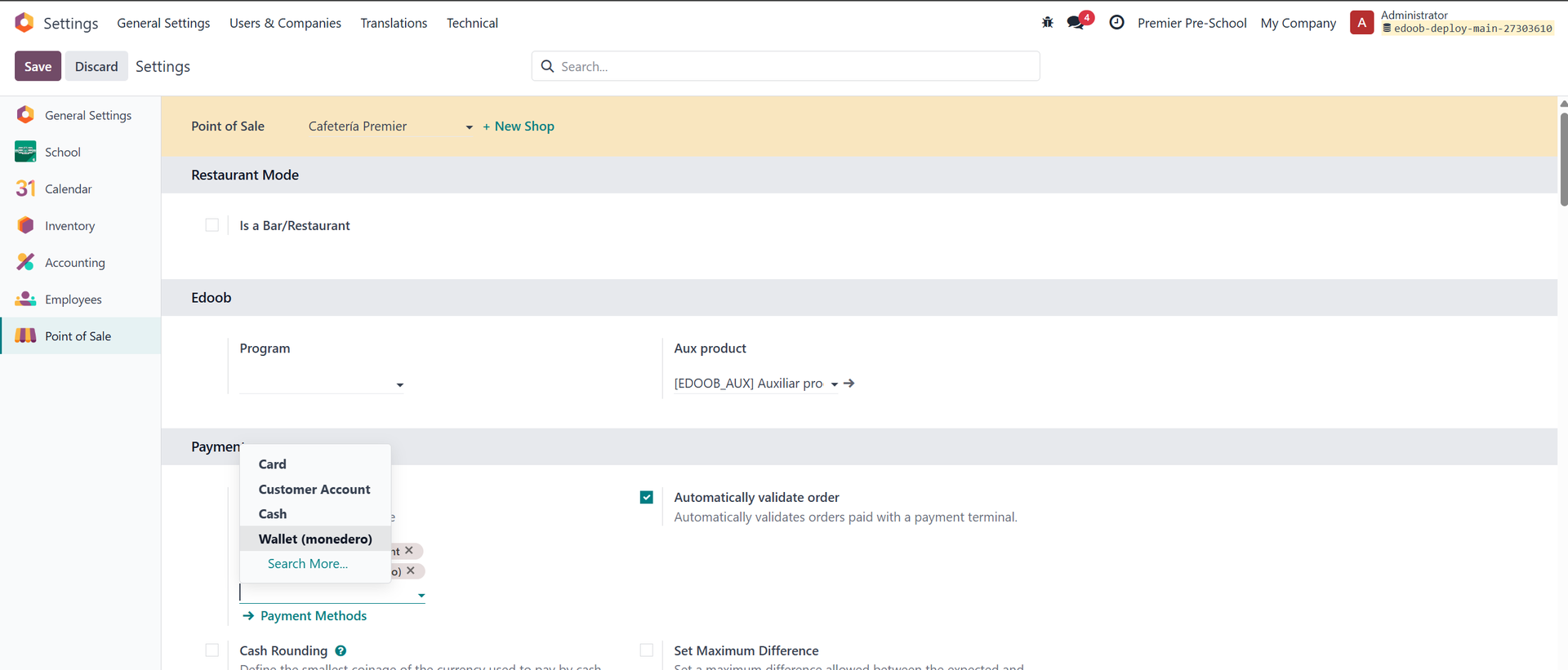Click the Settings app title
Viewport: 1568px width, 670px height.
click(x=70, y=23)
